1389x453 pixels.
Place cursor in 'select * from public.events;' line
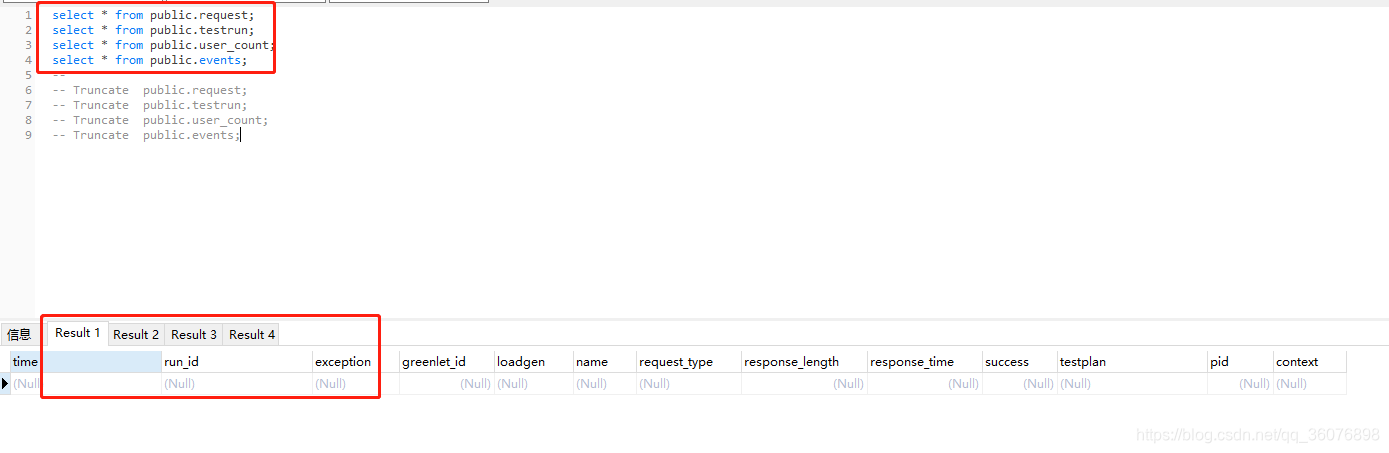(x=150, y=60)
